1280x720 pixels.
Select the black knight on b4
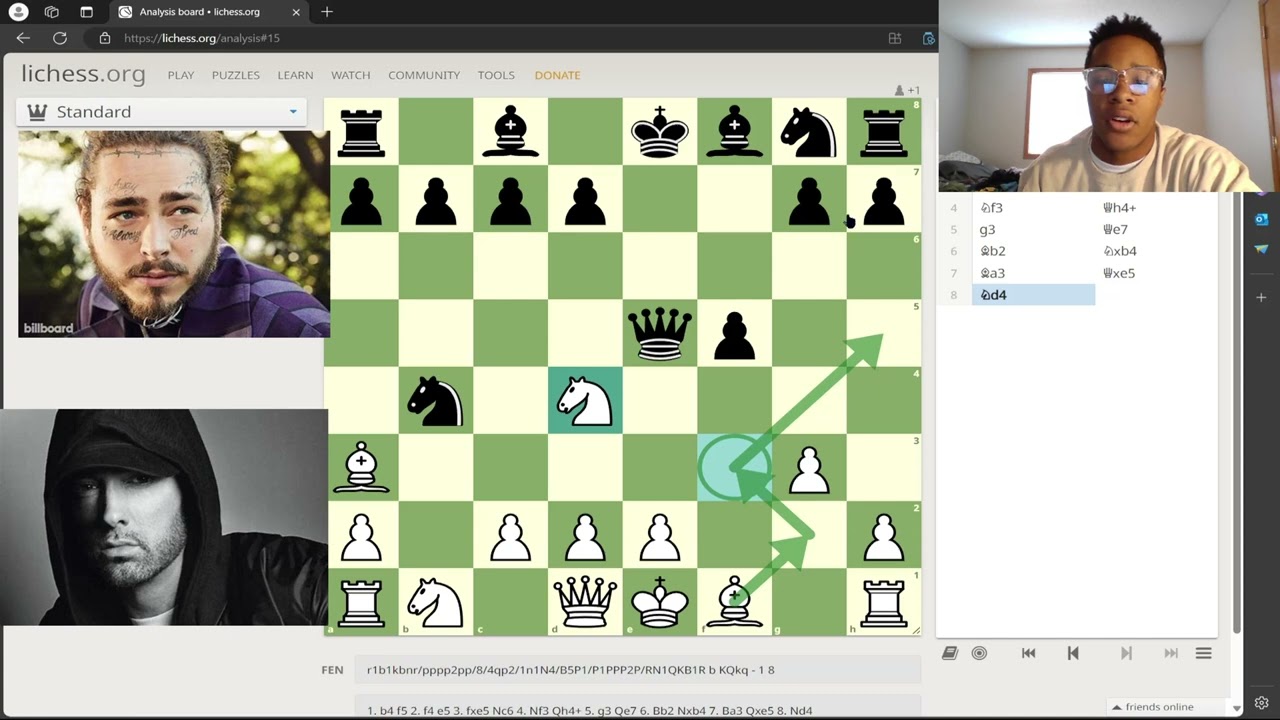(435, 401)
